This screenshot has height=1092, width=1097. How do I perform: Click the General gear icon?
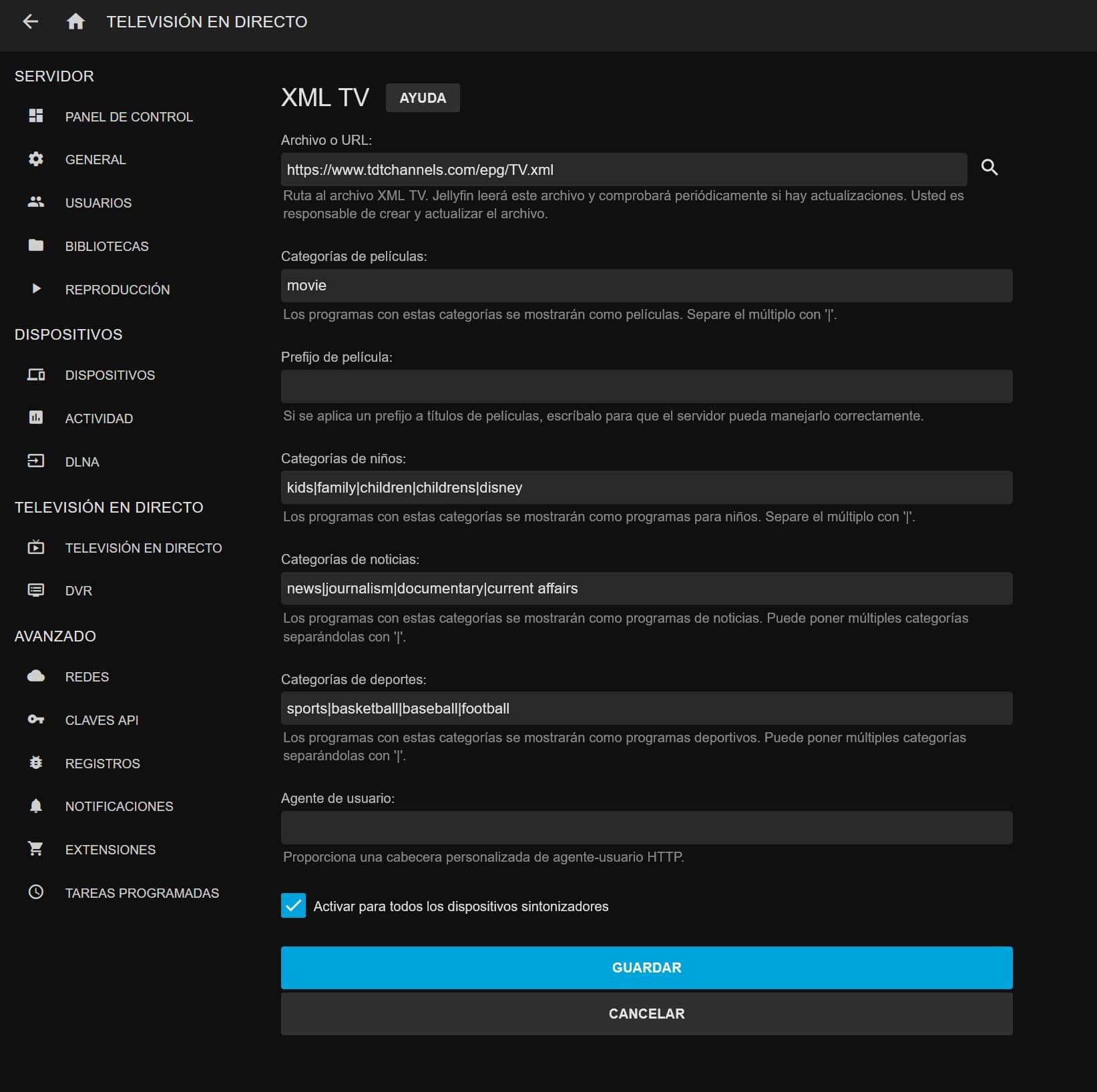(x=36, y=159)
